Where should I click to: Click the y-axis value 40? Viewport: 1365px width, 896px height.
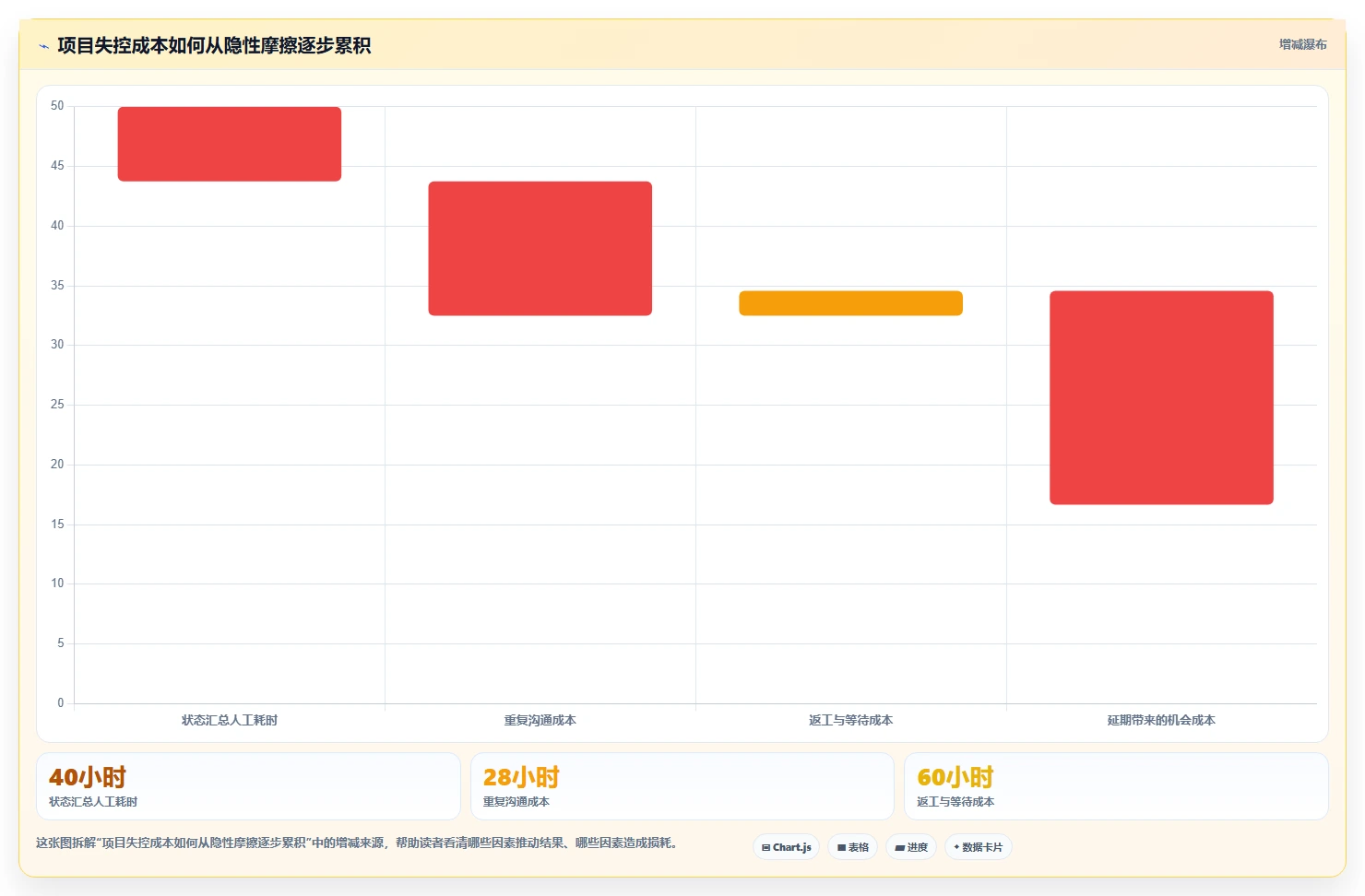pyautogui.click(x=57, y=226)
